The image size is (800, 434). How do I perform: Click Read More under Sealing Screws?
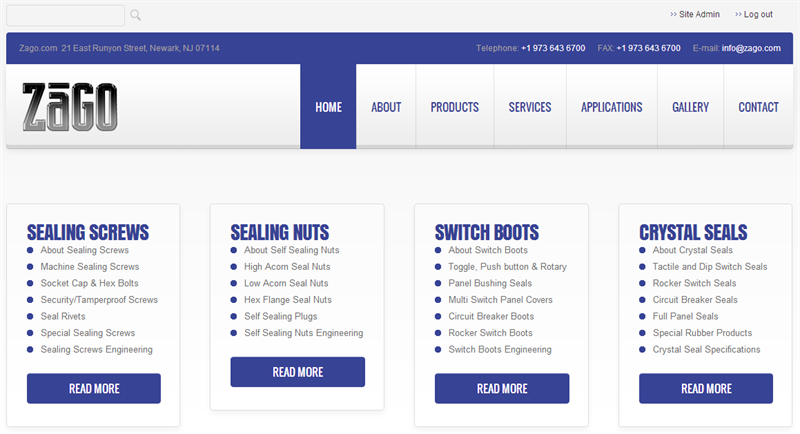[x=94, y=389]
